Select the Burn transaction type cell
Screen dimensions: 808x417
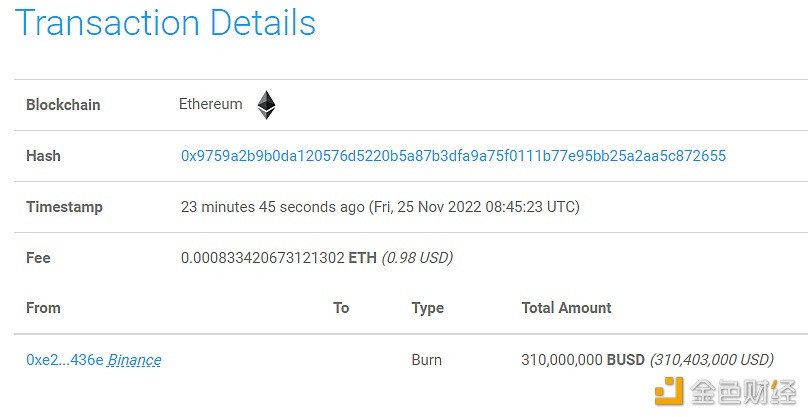click(427, 360)
